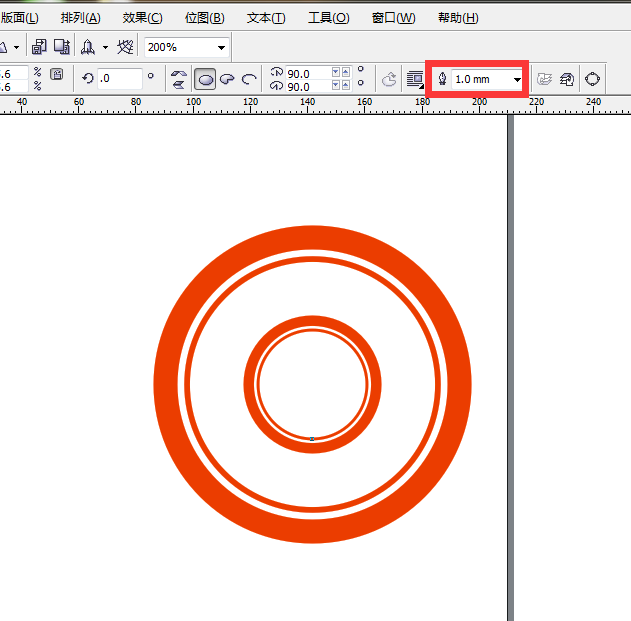Viewport: 631px width, 621px height.
Task: Click the clockwise/counterclockwise arc direction icon
Action: [x=389, y=79]
